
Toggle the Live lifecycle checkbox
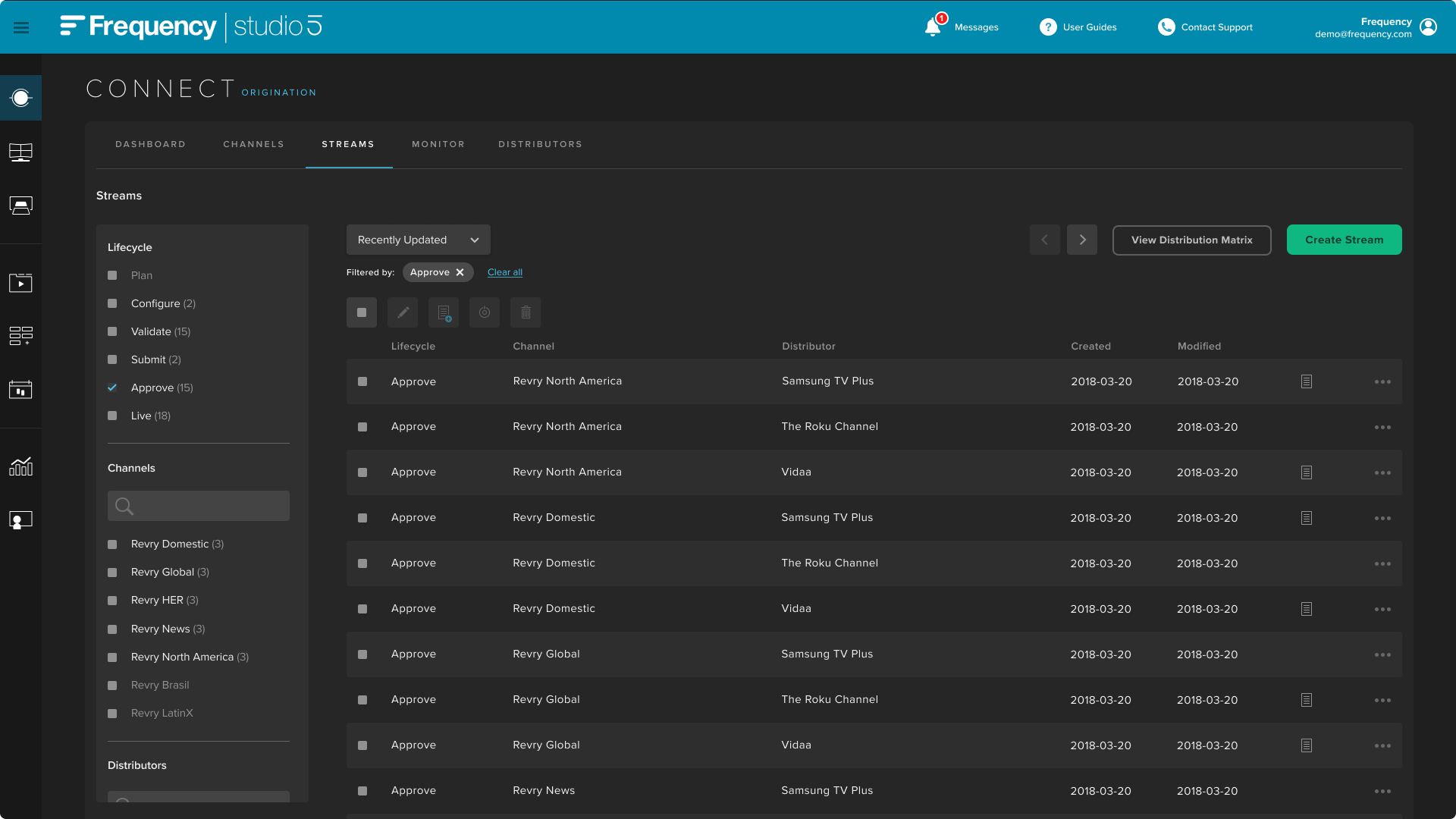pyautogui.click(x=112, y=416)
